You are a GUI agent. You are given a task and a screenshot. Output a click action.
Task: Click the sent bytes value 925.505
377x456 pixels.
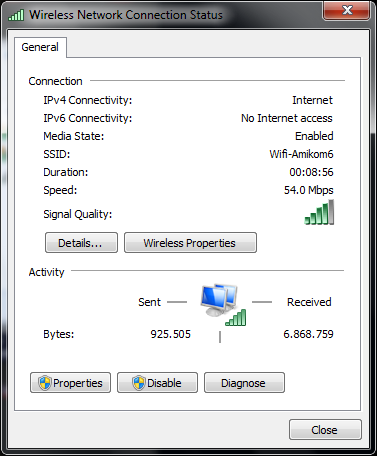[x=170, y=334]
